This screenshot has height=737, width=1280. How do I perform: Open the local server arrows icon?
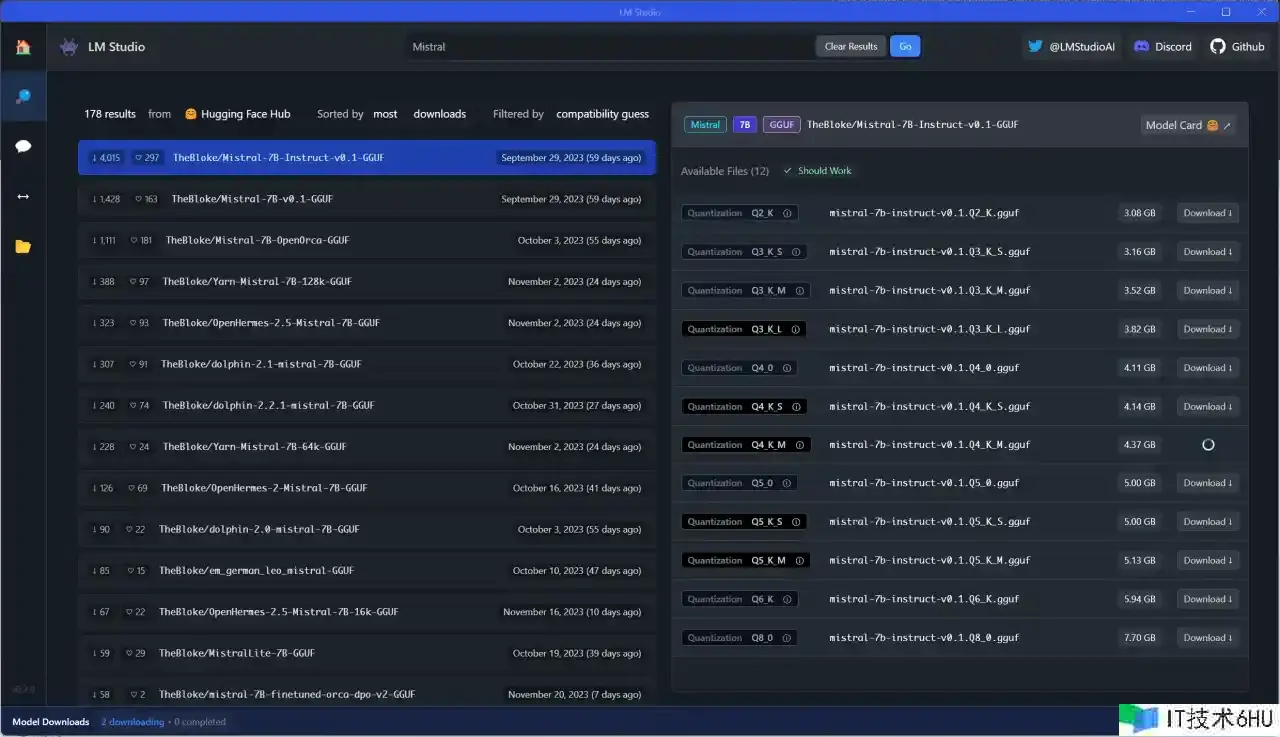point(23,196)
